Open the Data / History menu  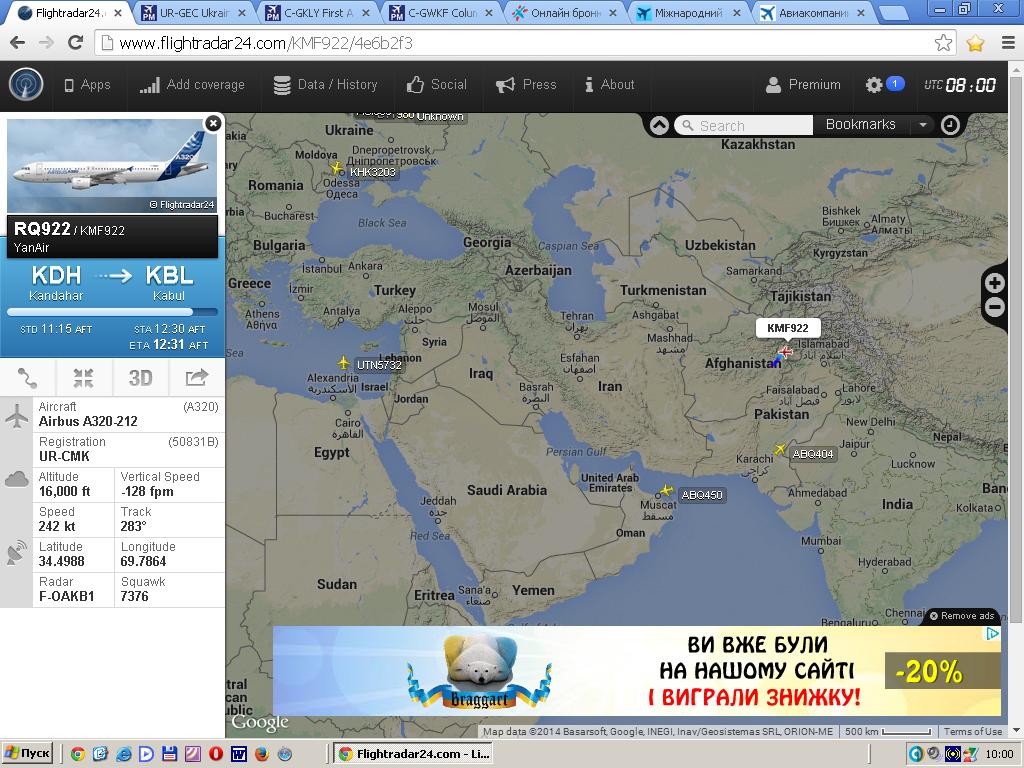(325, 85)
